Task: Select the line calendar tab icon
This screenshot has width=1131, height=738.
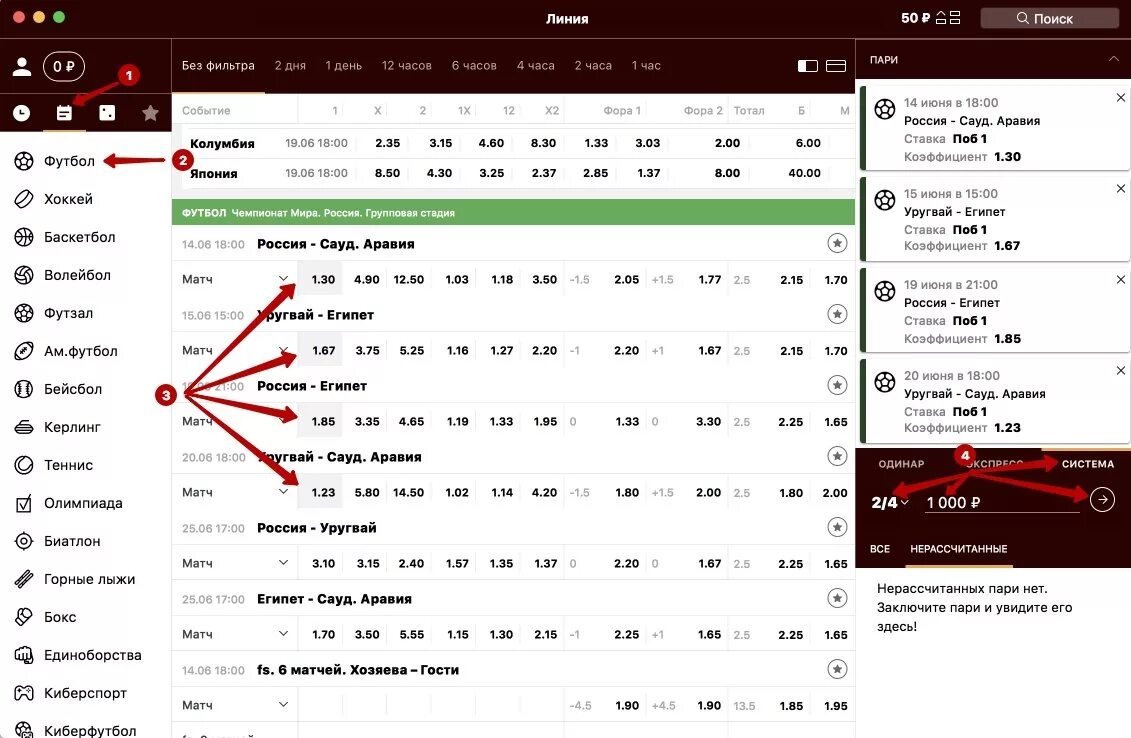Action: point(64,113)
